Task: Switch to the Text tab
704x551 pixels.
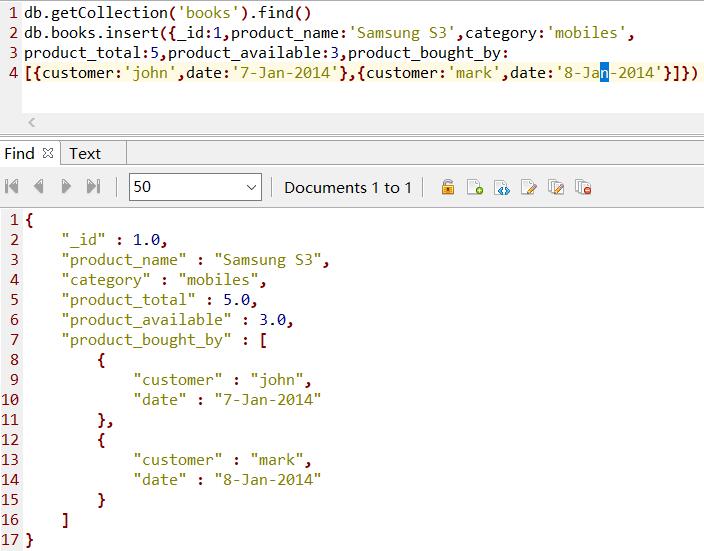Action: pos(85,154)
